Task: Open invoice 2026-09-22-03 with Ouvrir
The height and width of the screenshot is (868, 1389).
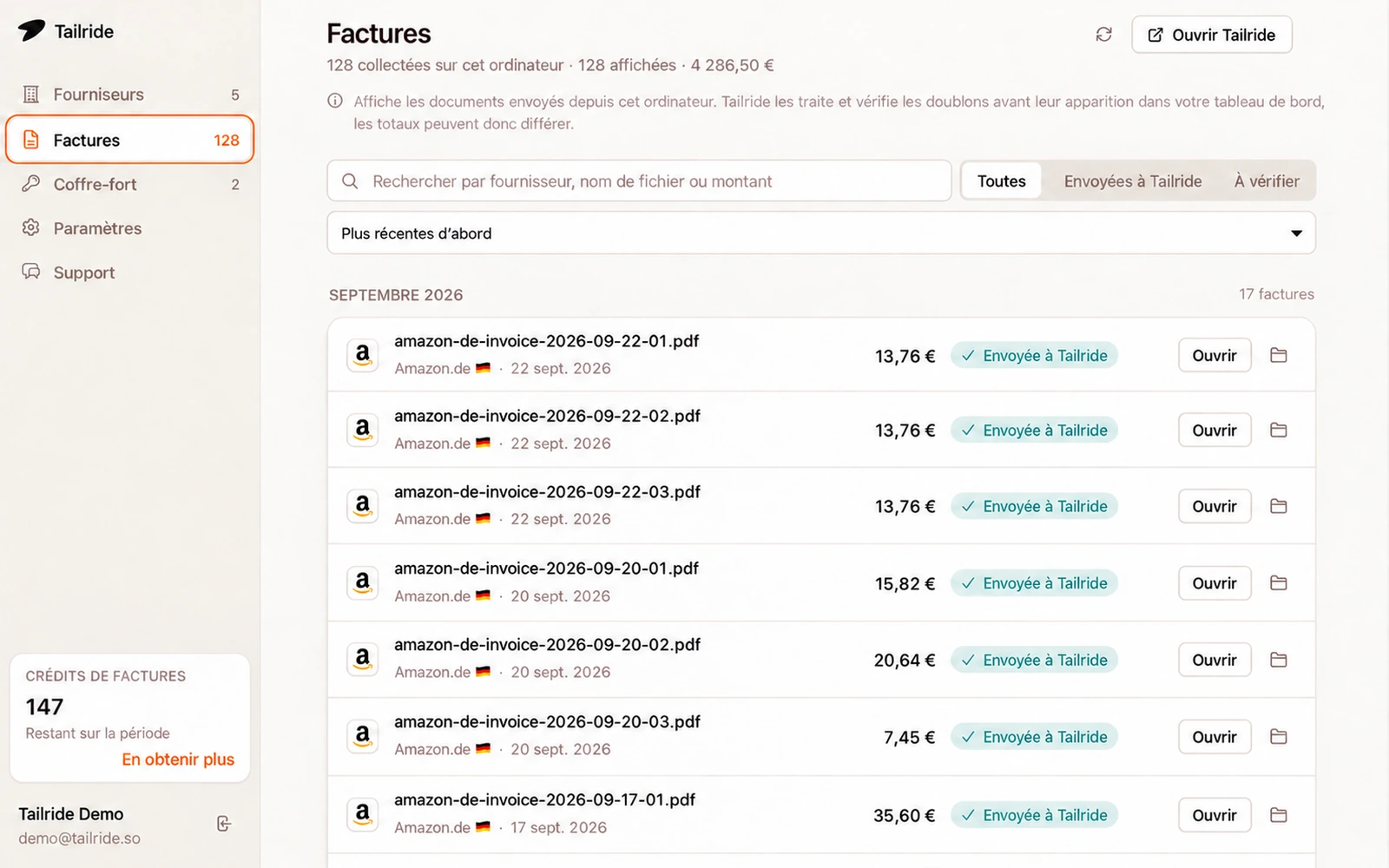Action: click(1215, 506)
